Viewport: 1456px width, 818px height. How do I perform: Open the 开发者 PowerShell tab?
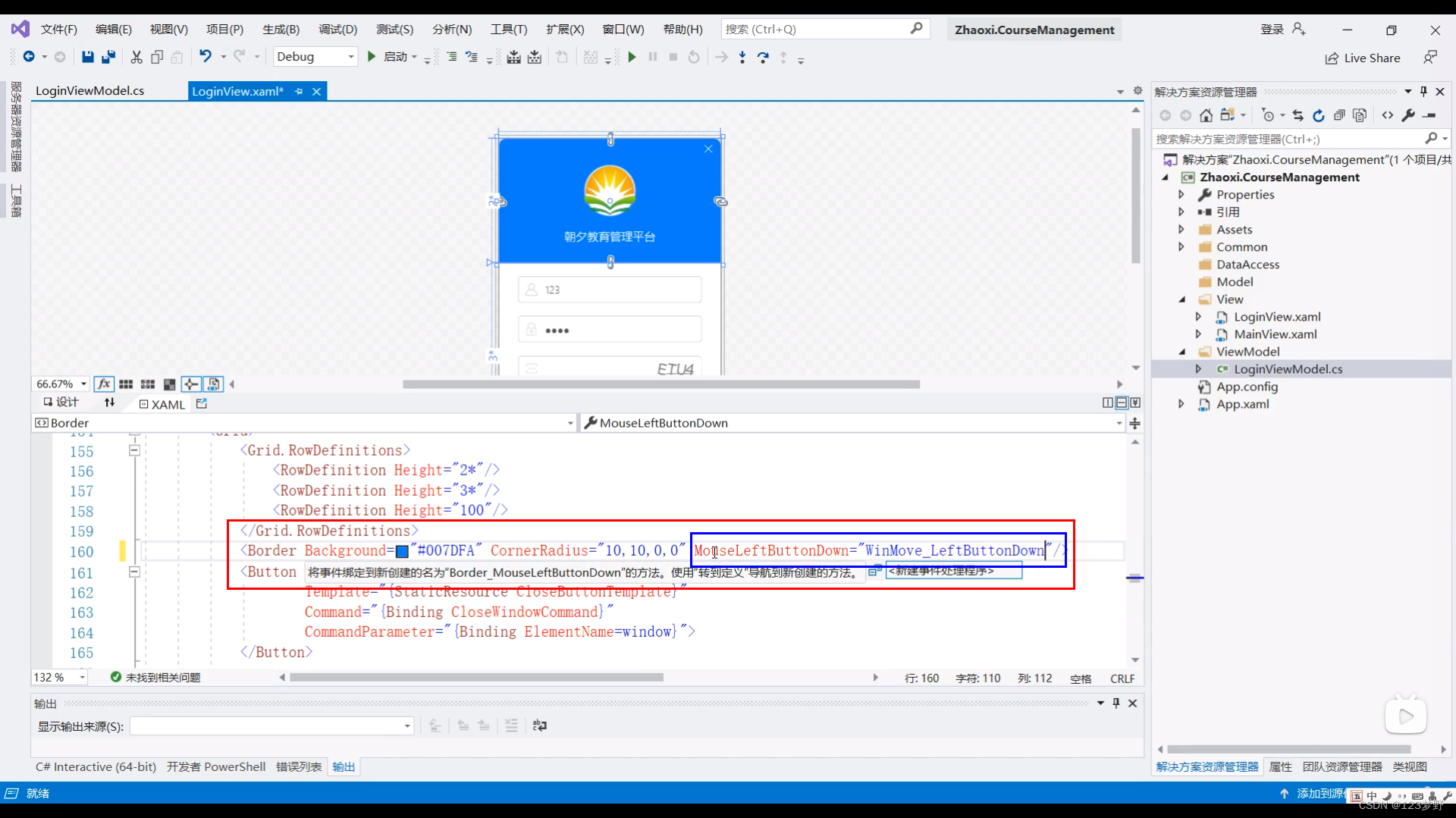coord(216,767)
